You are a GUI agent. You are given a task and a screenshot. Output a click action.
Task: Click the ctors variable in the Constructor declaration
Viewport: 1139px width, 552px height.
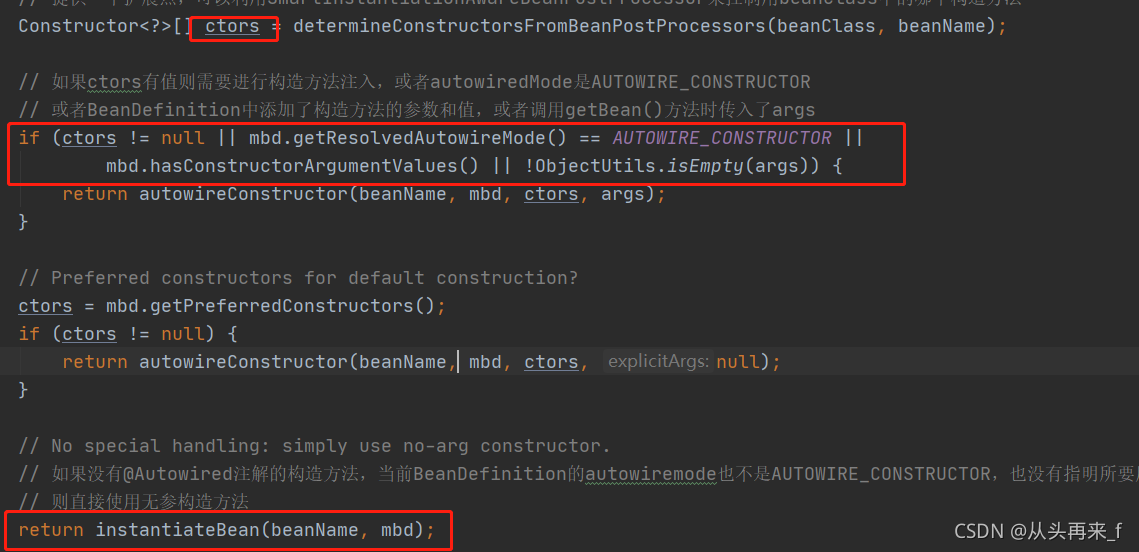coord(232,27)
